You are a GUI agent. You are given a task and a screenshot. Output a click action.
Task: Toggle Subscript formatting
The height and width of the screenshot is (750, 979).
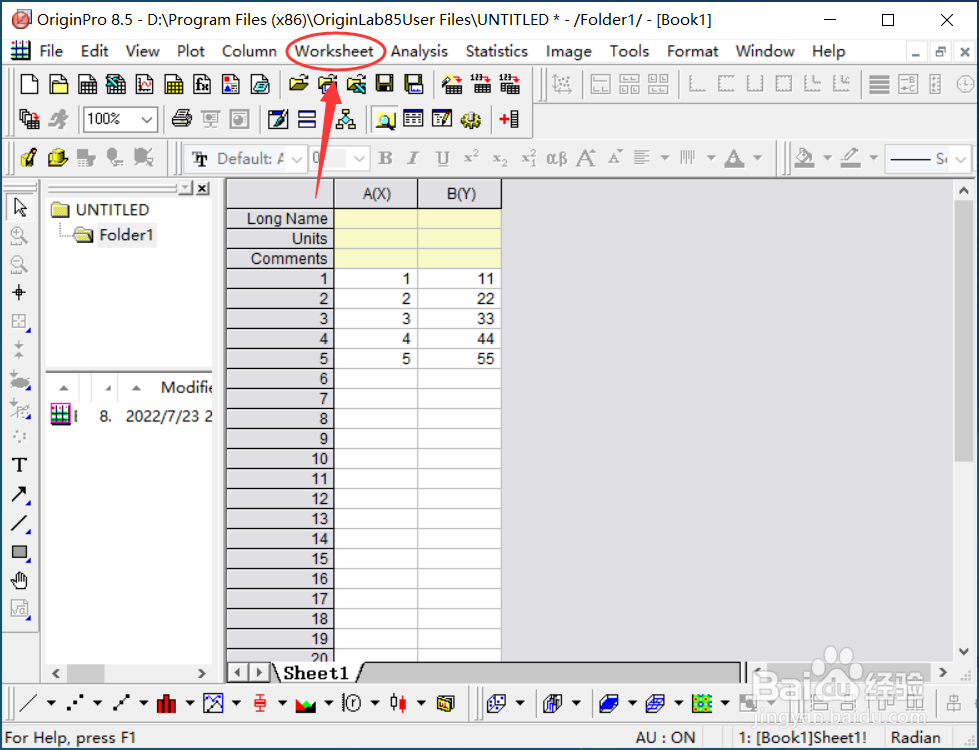(499, 159)
